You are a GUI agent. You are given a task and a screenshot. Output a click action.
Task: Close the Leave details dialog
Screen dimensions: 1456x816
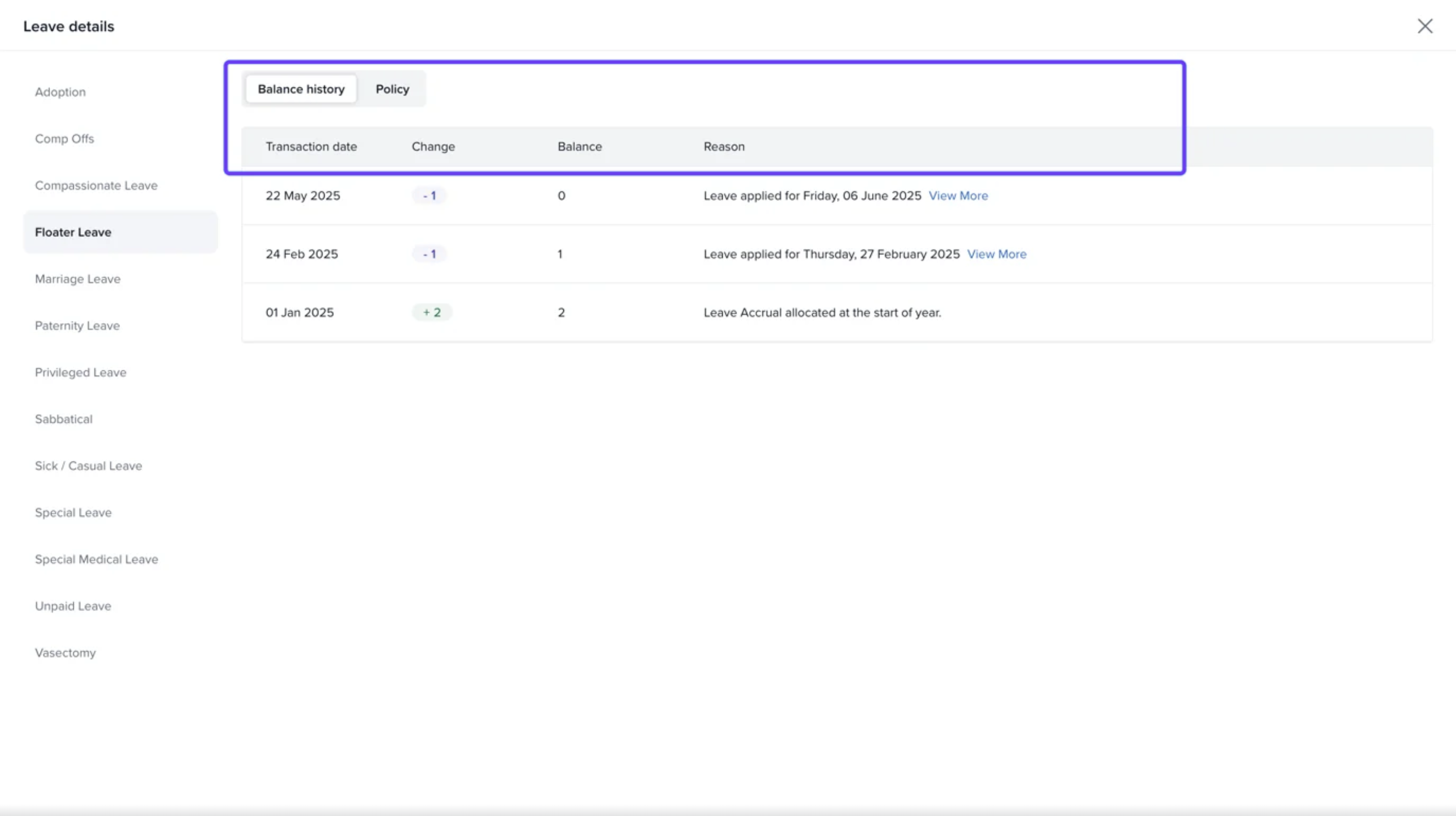[x=1424, y=26]
